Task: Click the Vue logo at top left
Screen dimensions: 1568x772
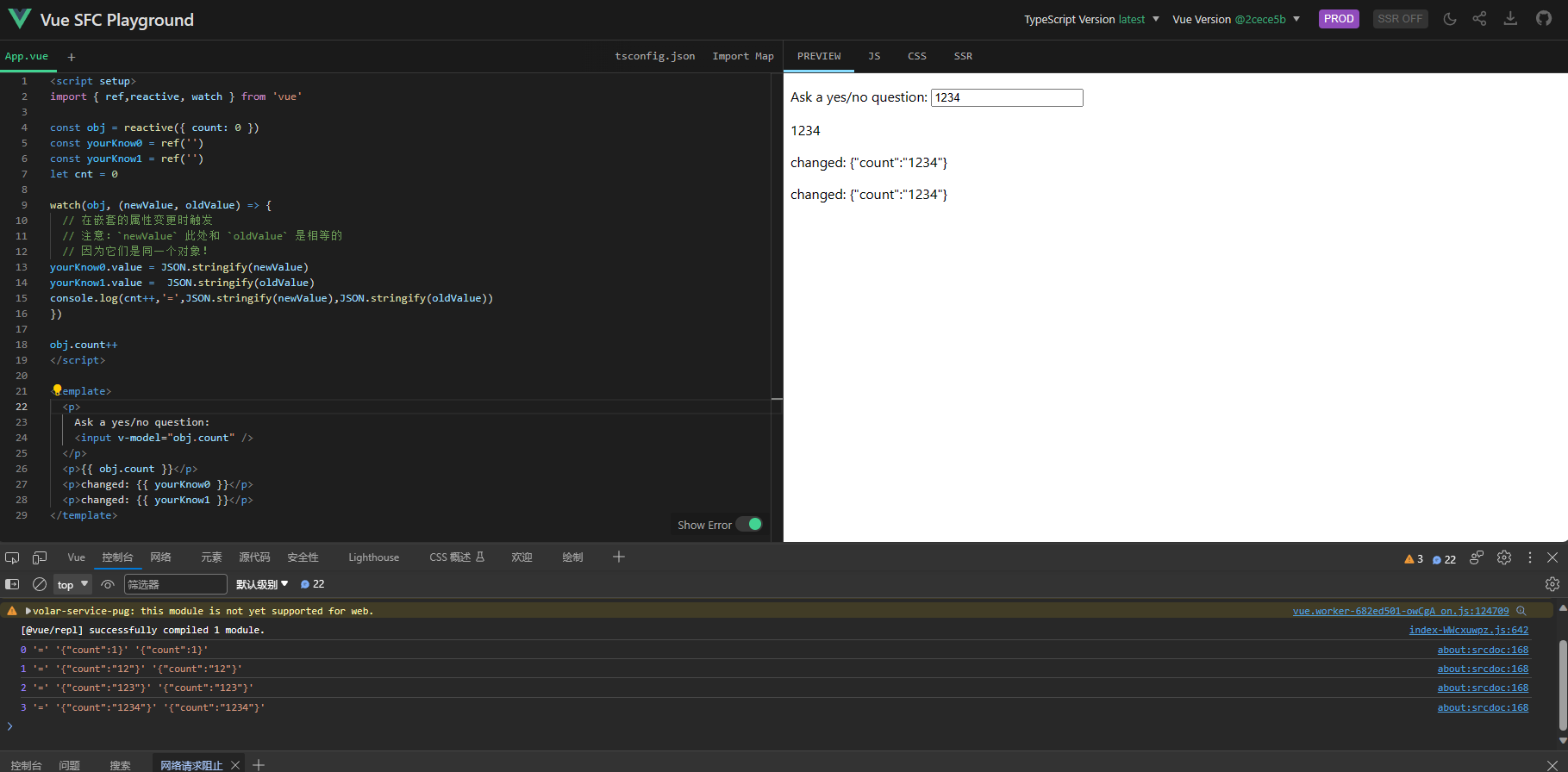Action: [19, 19]
